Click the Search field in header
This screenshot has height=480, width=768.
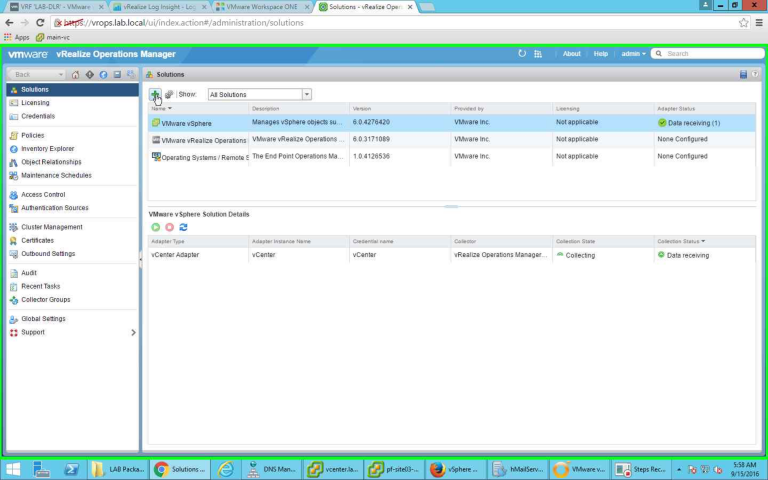pyautogui.click(x=708, y=53)
